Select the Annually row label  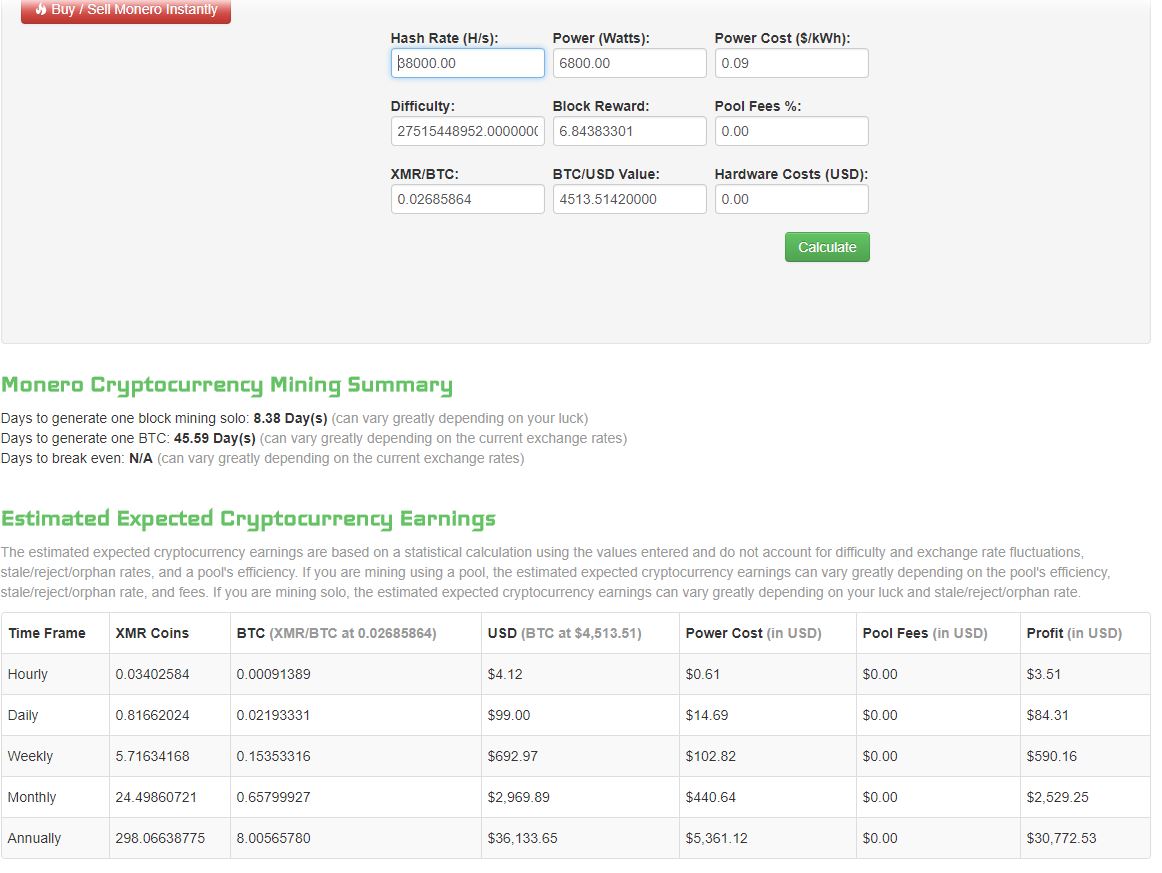34,838
